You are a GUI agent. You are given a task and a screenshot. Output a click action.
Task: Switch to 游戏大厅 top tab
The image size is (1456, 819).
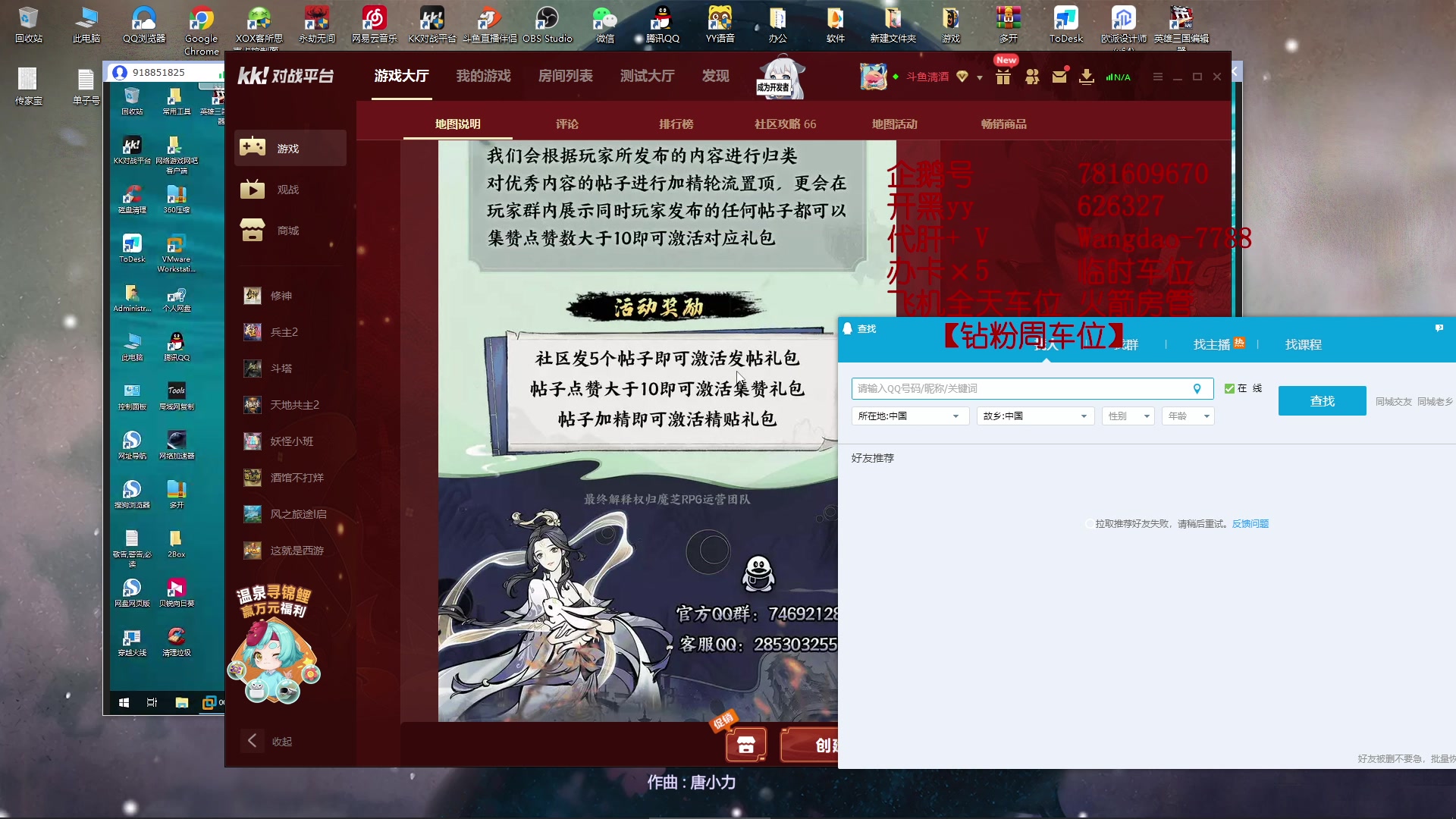401,76
